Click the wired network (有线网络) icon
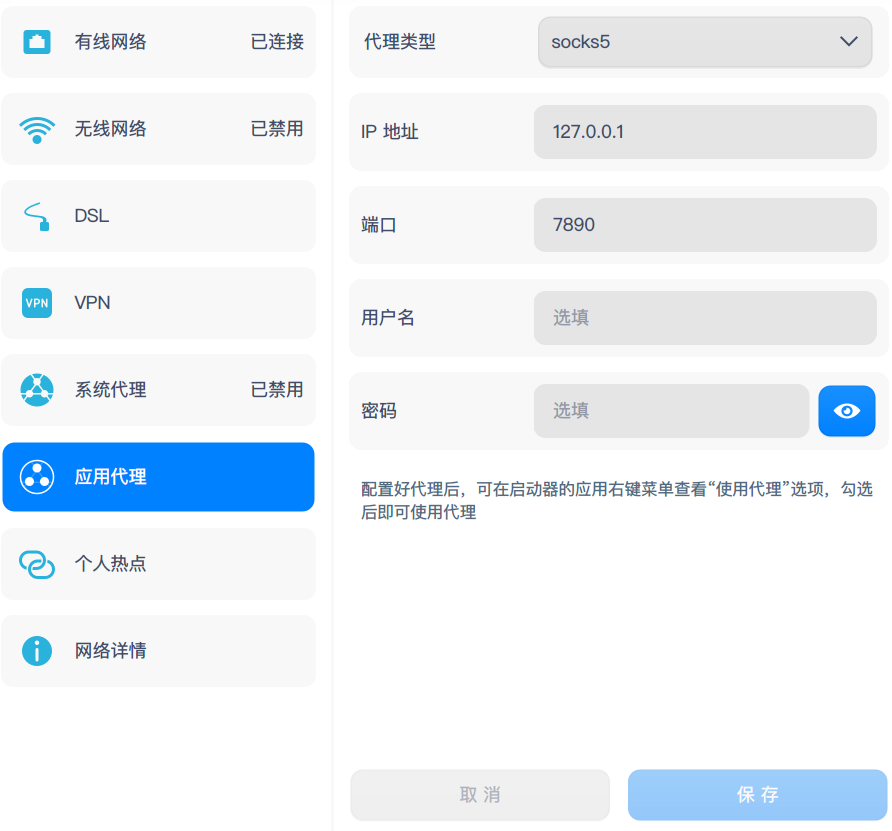The height and width of the screenshot is (831, 892). tap(36, 42)
